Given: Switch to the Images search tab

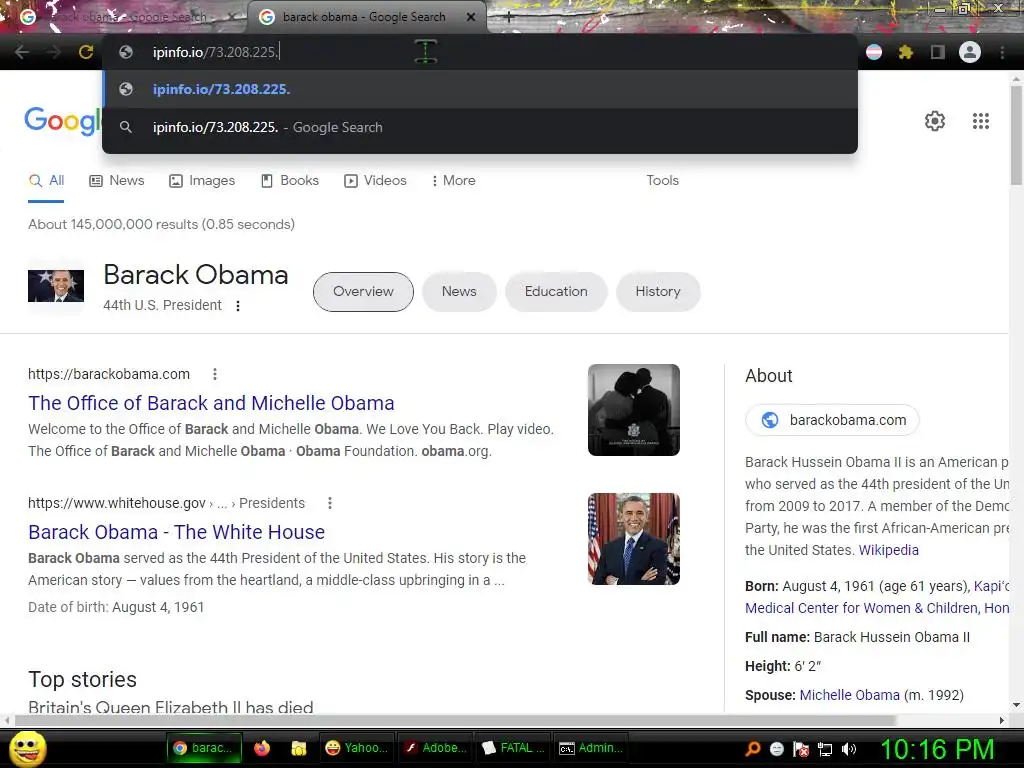Looking at the screenshot, I should coord(202,181).
